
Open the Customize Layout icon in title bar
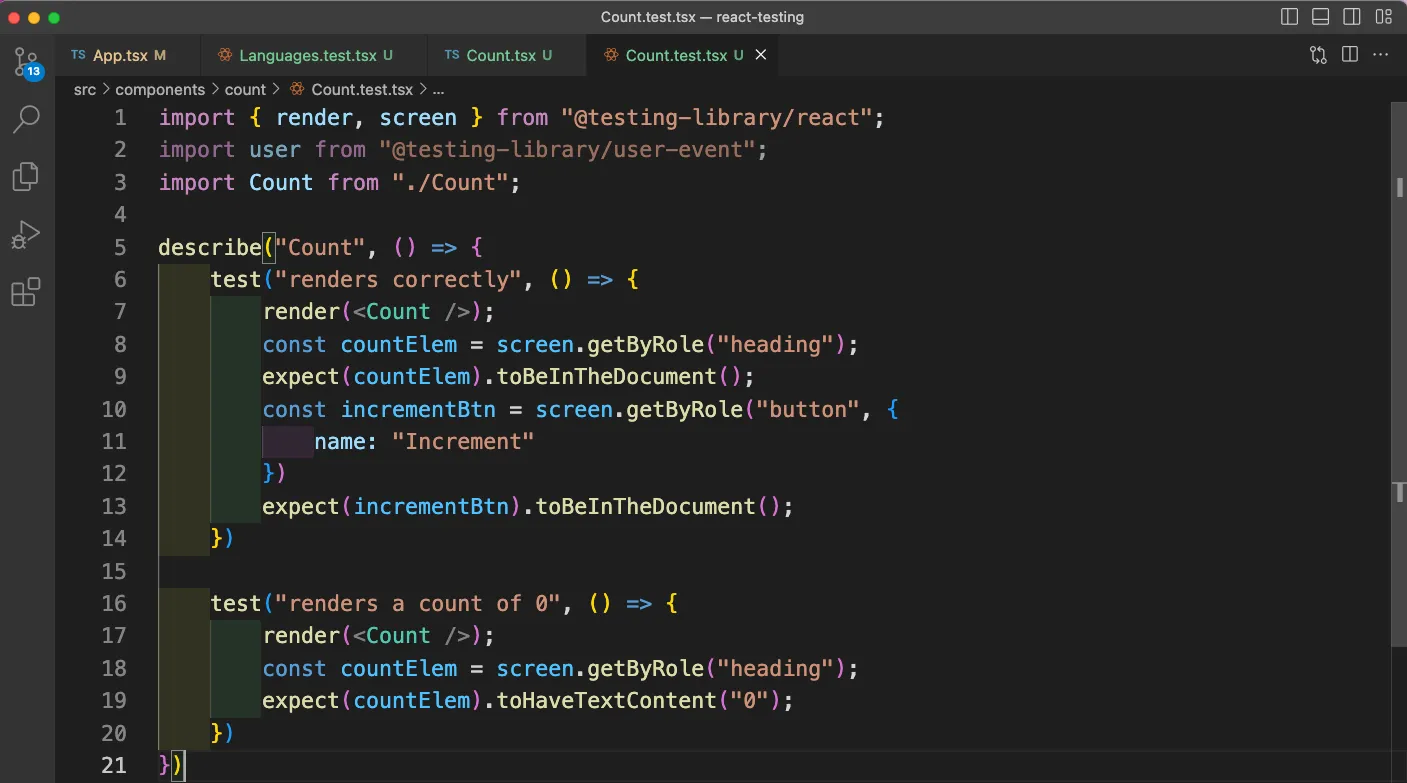[x=1384, y=17]
